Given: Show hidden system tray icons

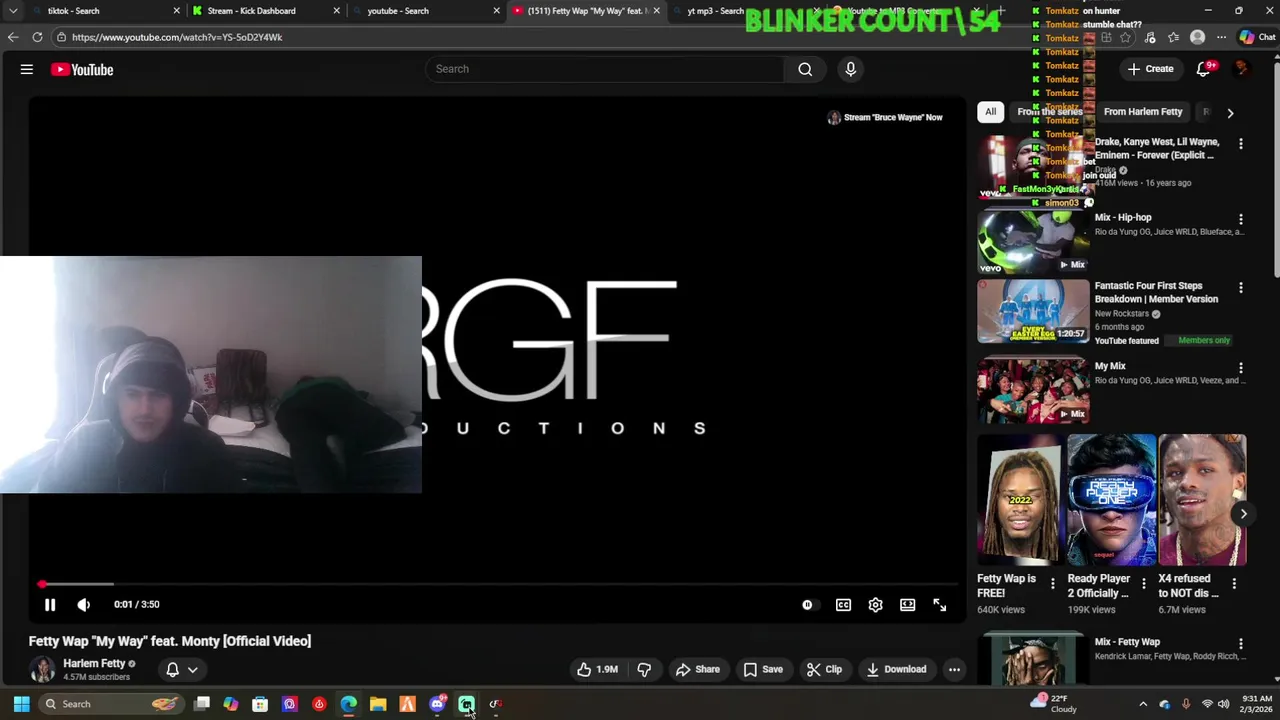Looking at the screenshot, I should tap(1143, 704).
